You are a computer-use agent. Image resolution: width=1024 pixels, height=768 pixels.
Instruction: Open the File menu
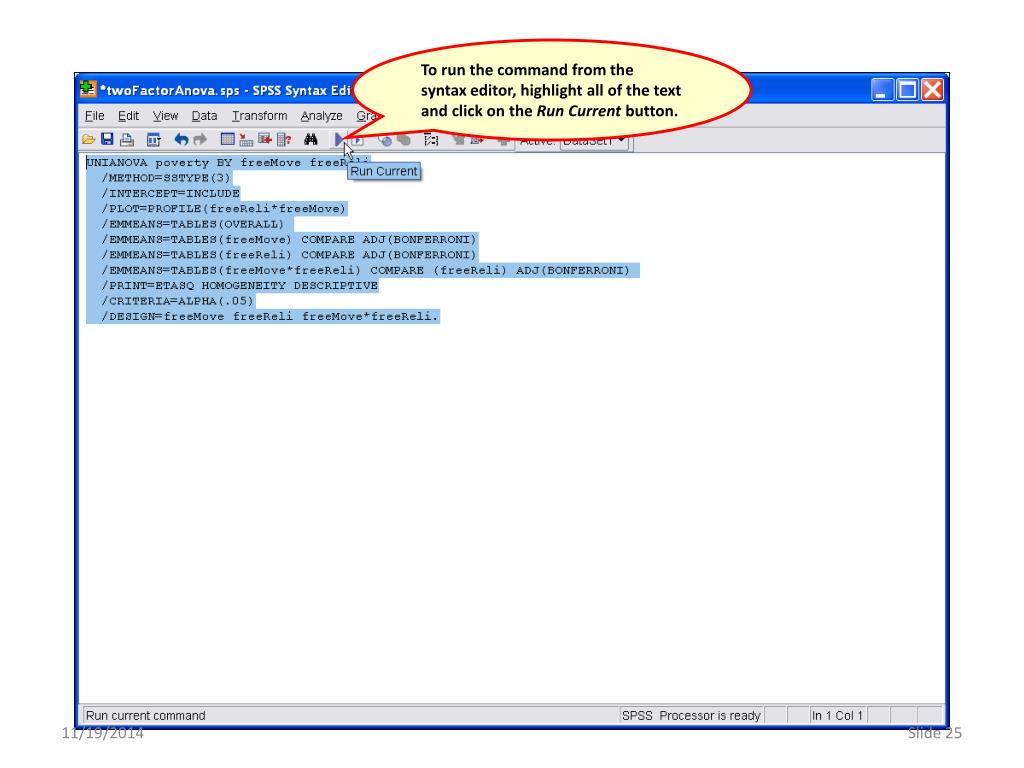[x=95, y=116]
